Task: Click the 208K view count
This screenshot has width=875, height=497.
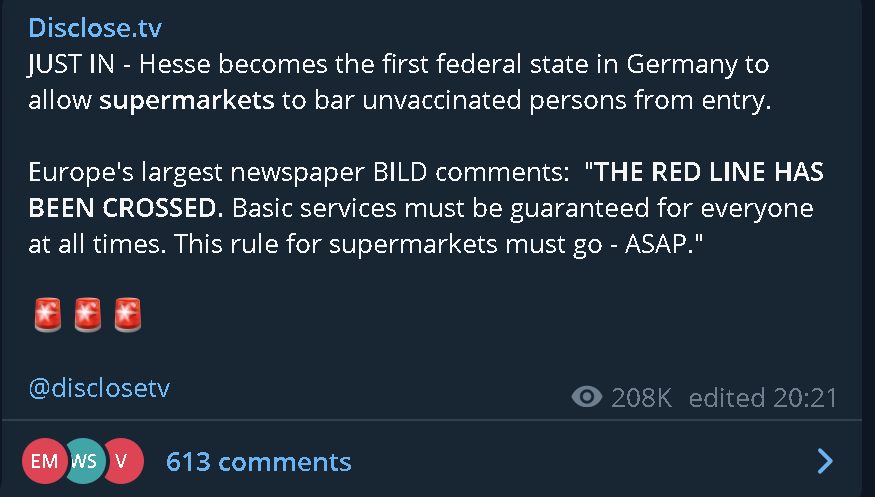Action: 641,397
